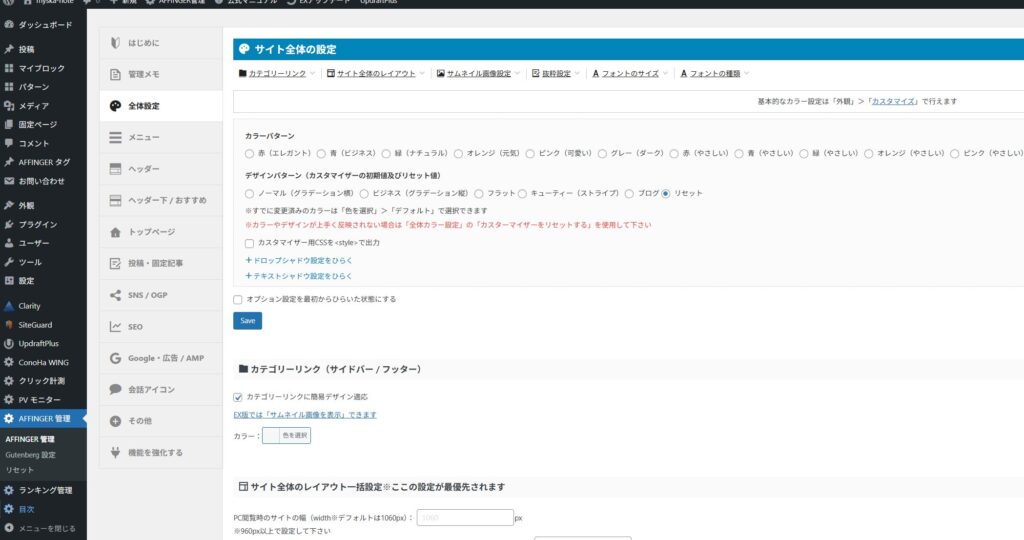Select the オレンジ（元気）color pattern
The image size is (1024, 540).
tap(458, 153)
